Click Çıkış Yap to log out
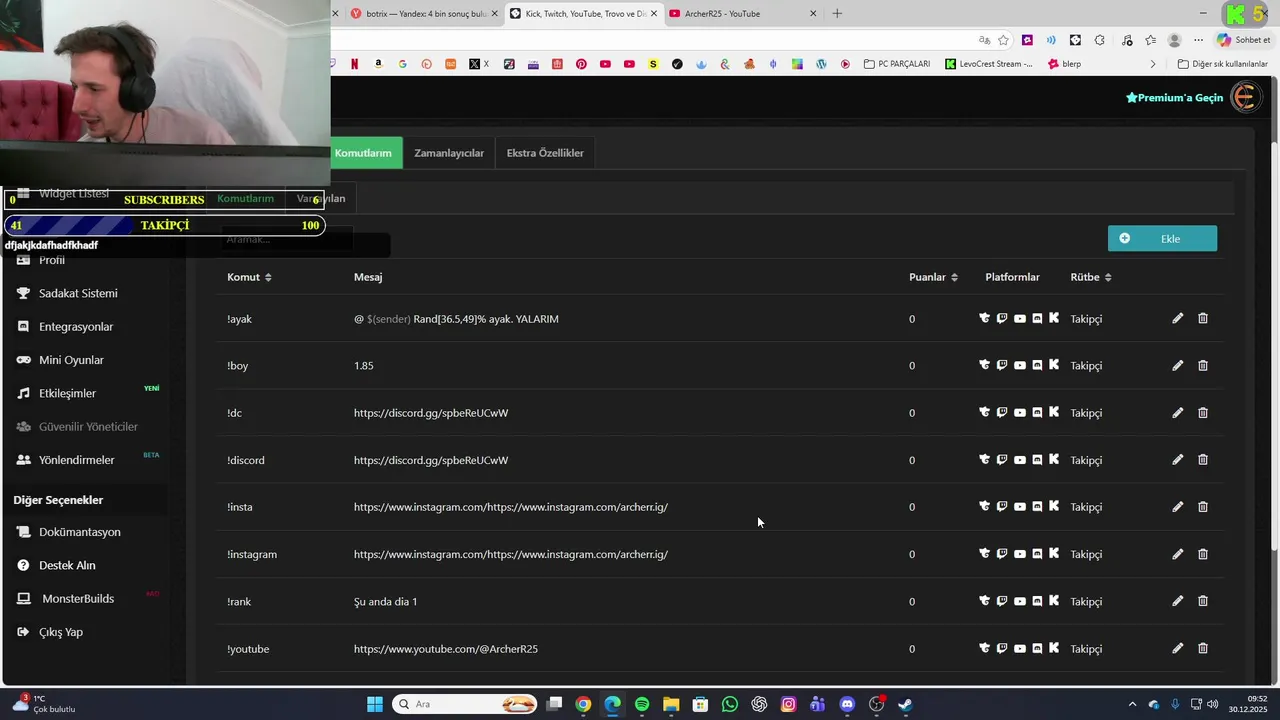Screen dimensions: 1280x720 tap(60, 632)
